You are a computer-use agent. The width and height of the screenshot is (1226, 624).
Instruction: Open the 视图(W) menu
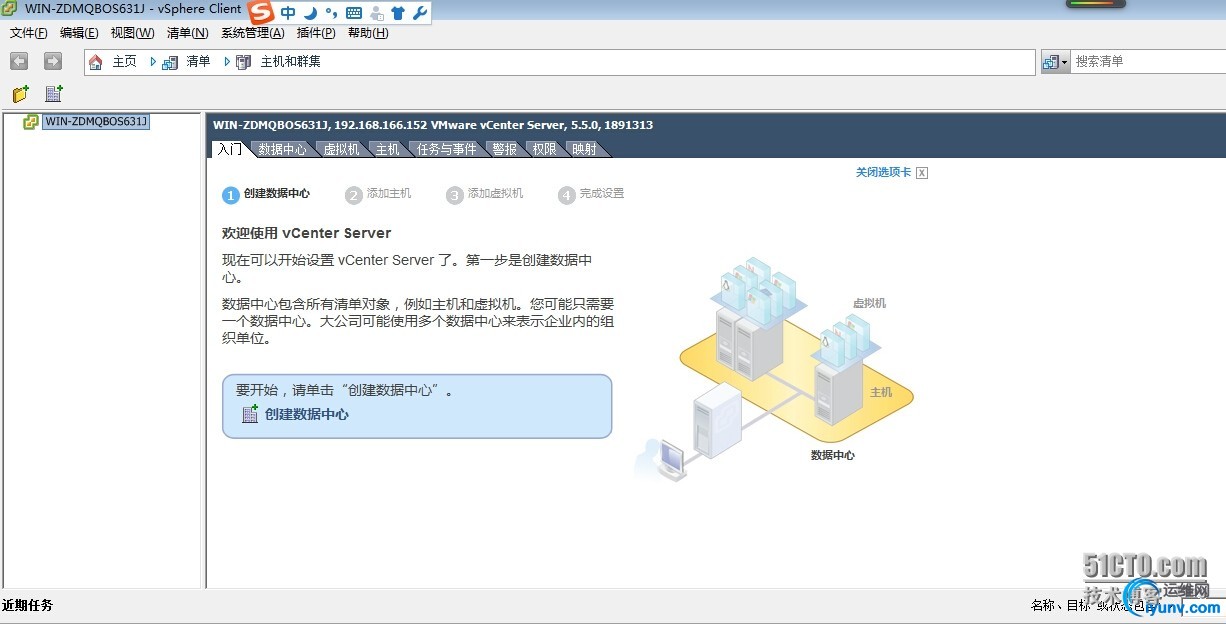(132, 33)
